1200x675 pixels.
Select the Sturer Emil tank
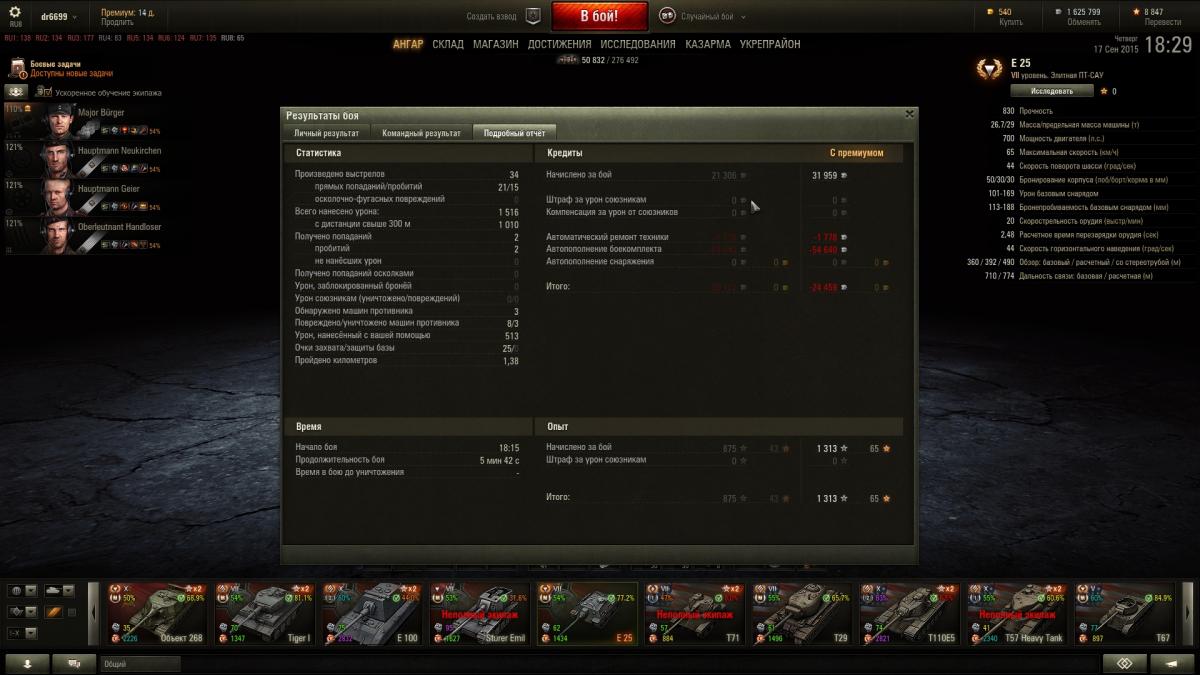tap(480, 614)
